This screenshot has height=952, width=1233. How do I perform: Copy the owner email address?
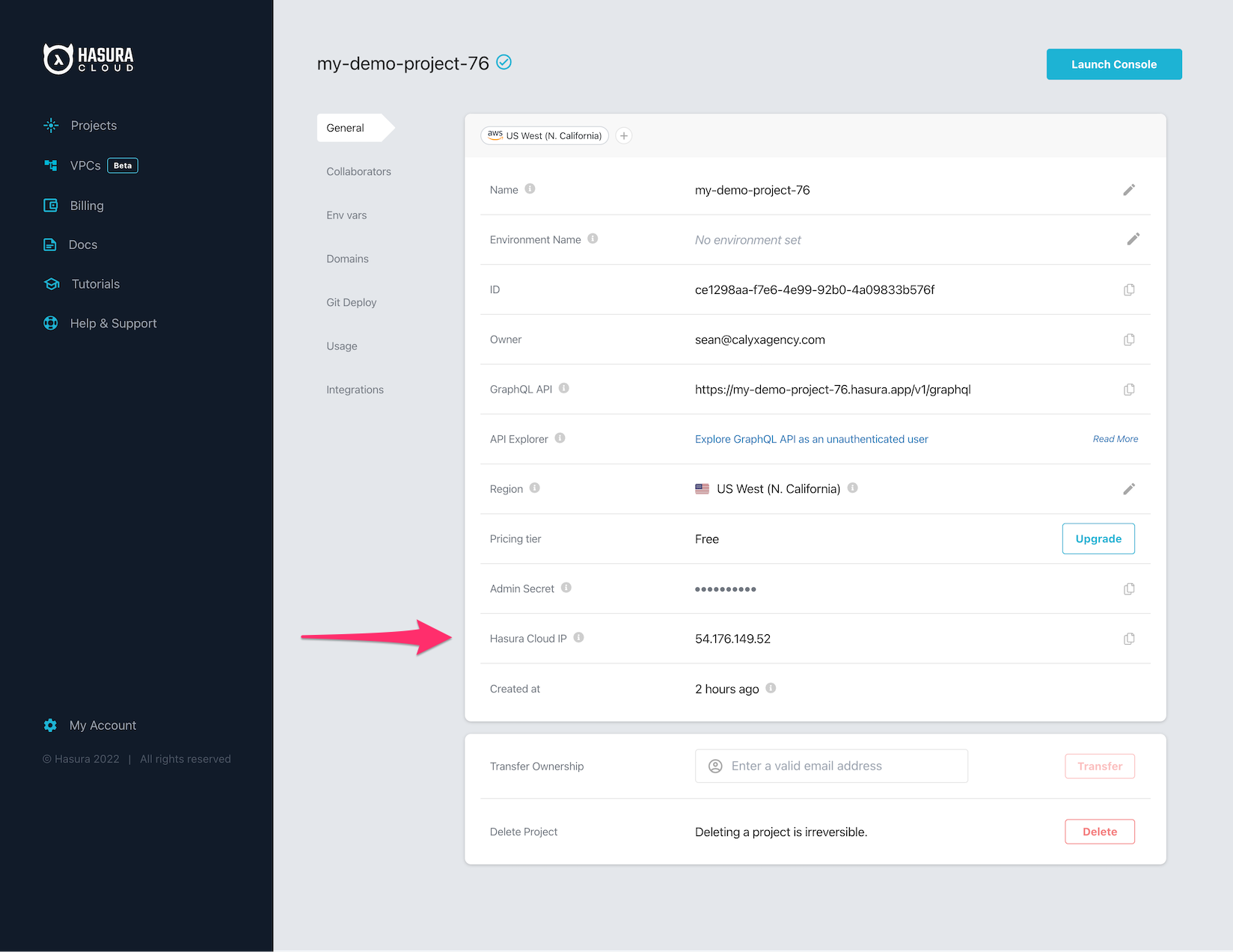coord(1129,340)
